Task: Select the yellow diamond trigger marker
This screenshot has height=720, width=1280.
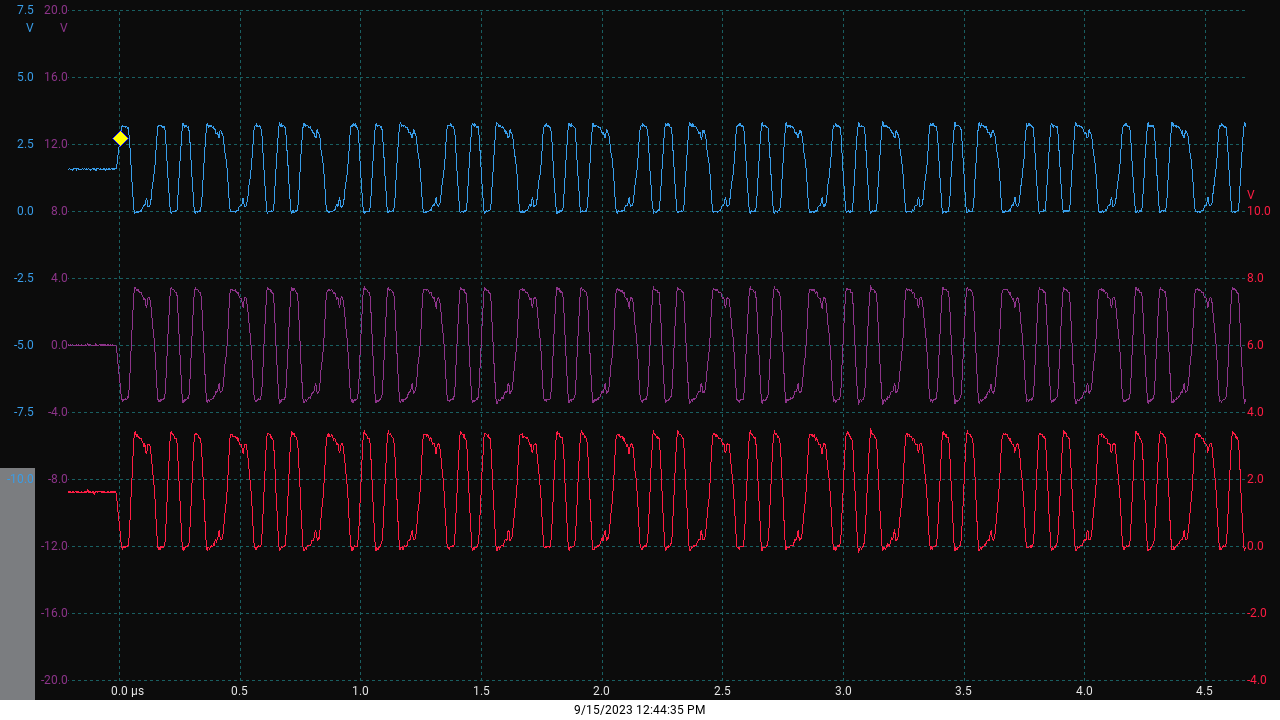Action: 120,138
